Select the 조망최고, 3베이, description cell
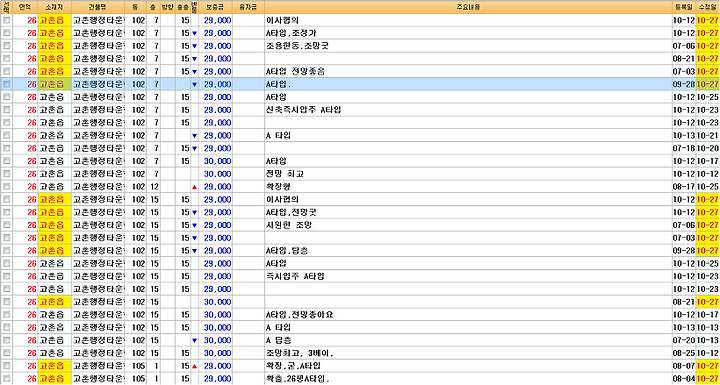720x385 pixels. coord(468,353)
